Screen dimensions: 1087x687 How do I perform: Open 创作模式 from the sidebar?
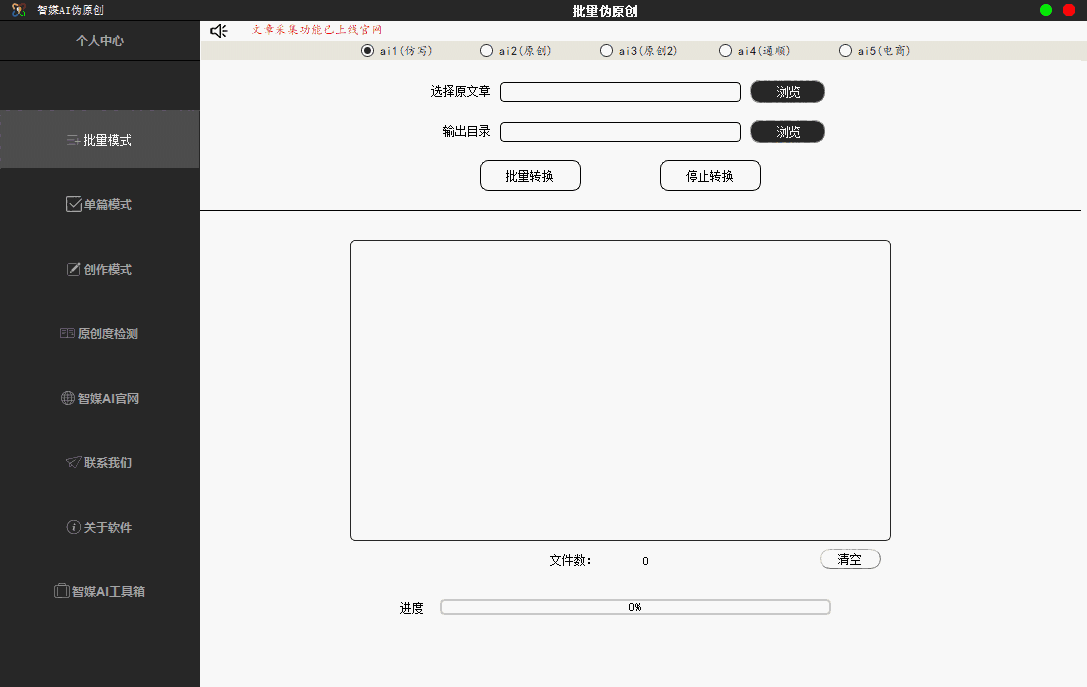pyautogui.click(x=99, y=268)
